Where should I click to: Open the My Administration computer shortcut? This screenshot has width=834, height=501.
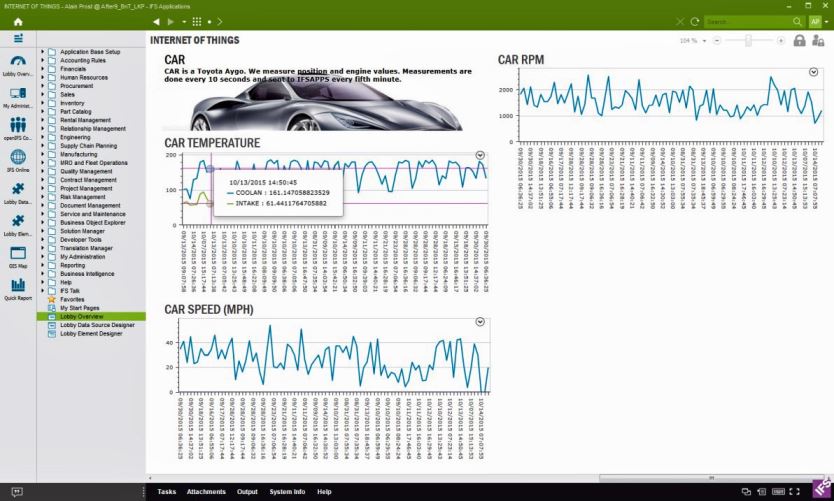(x=18, y=97)
